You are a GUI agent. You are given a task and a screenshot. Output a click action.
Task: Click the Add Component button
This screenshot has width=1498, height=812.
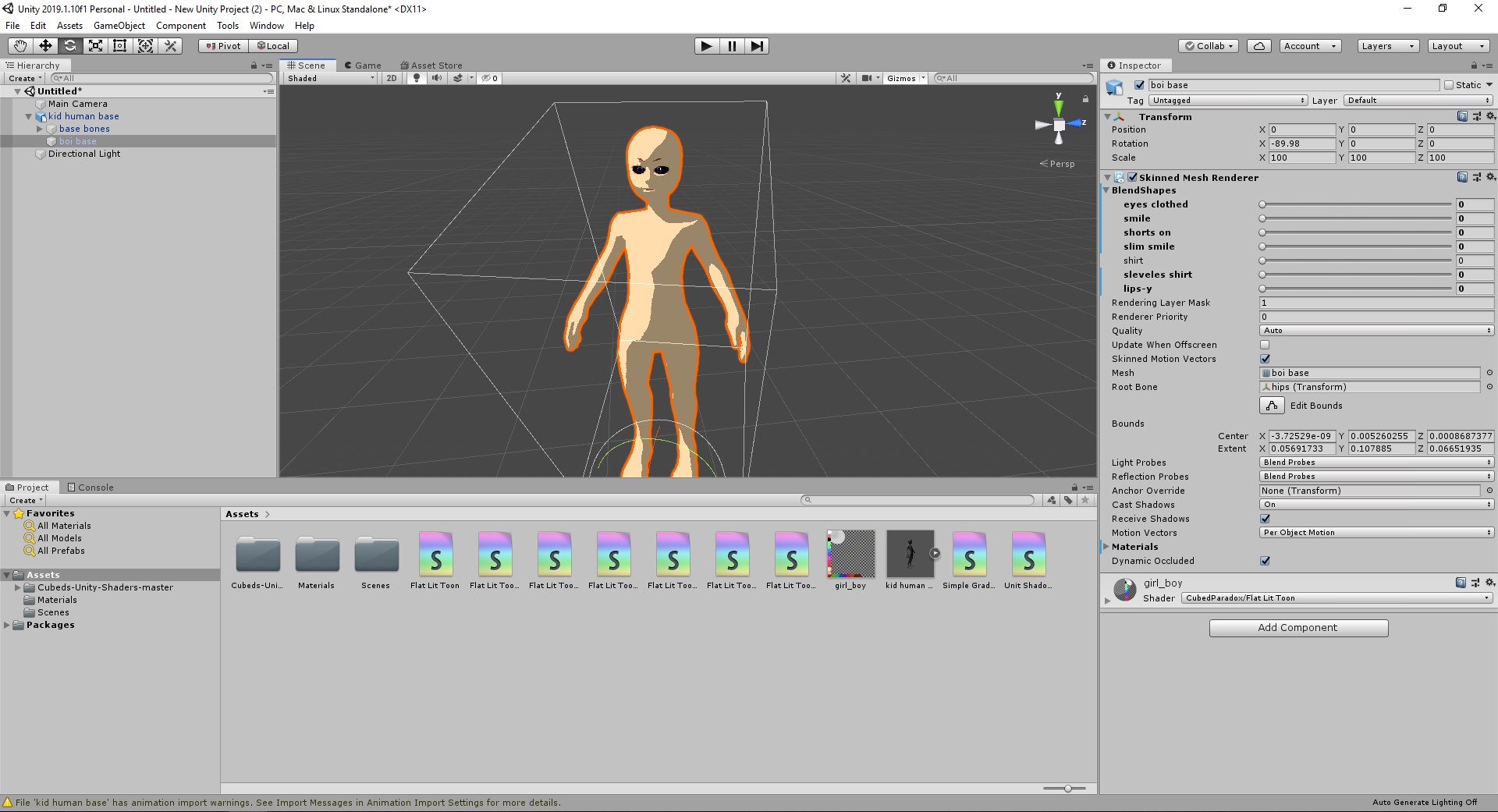pos(1298,628)
